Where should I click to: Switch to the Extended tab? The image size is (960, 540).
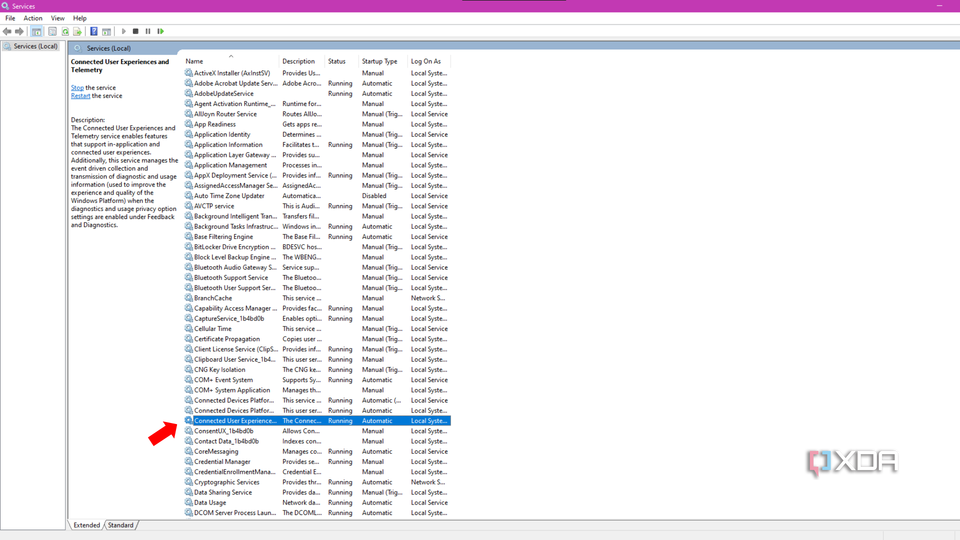pyautogui.click(x=86, y=525)
